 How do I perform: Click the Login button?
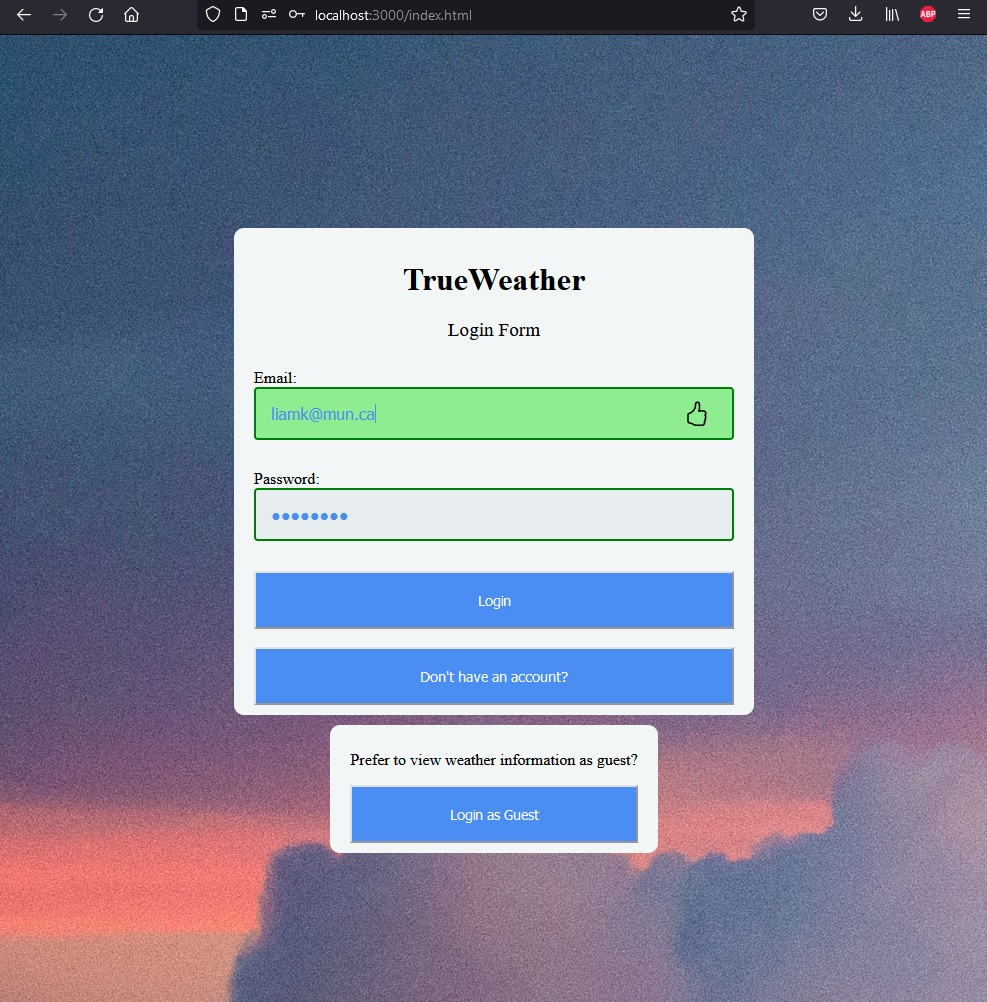494,600
